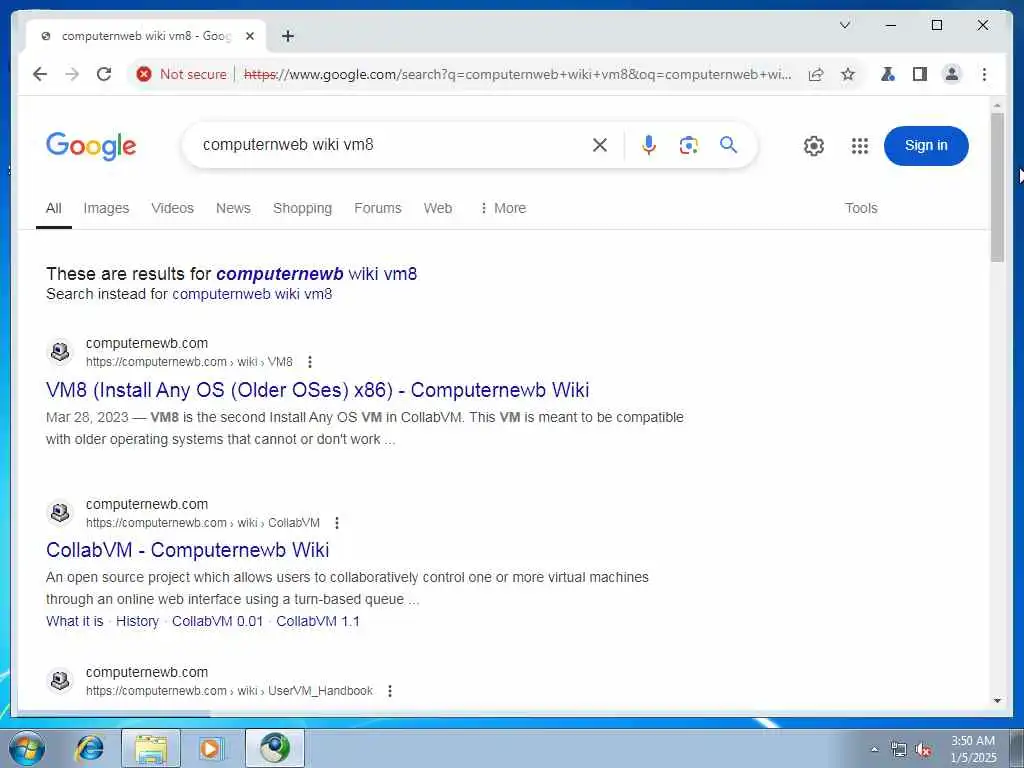The image size is (1024, 768).
Task: Switch to the News tab
Action: tap(233, 208)
